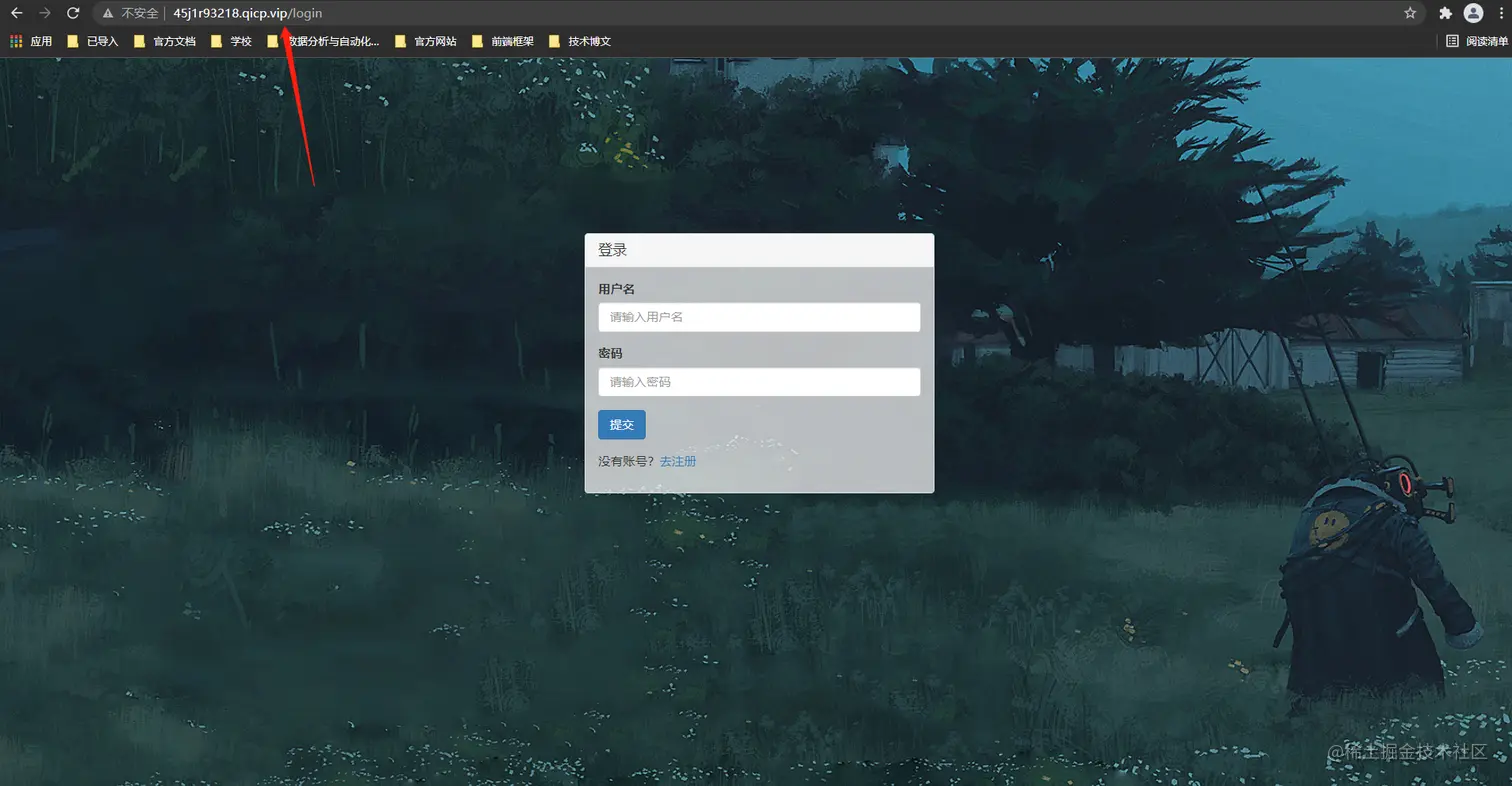Open the extensions puzzle icon
Screen dimensions: 1512x786
[1445, 13]
